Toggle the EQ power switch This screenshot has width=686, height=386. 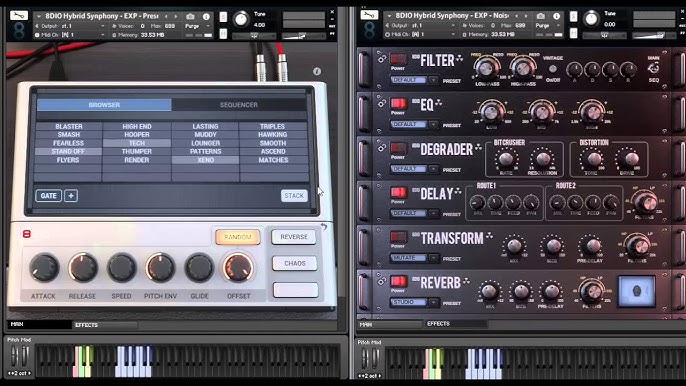[x=398, y=103]
